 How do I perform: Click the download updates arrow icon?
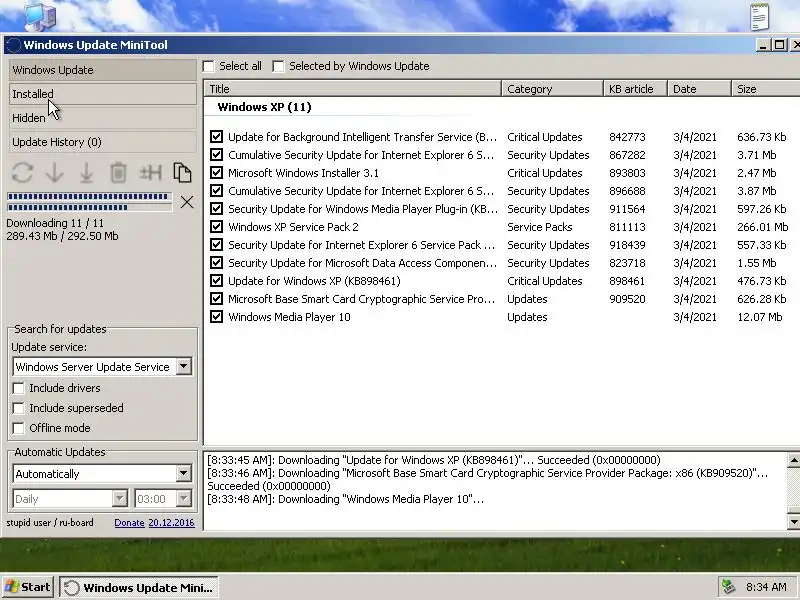click(54, 173)
